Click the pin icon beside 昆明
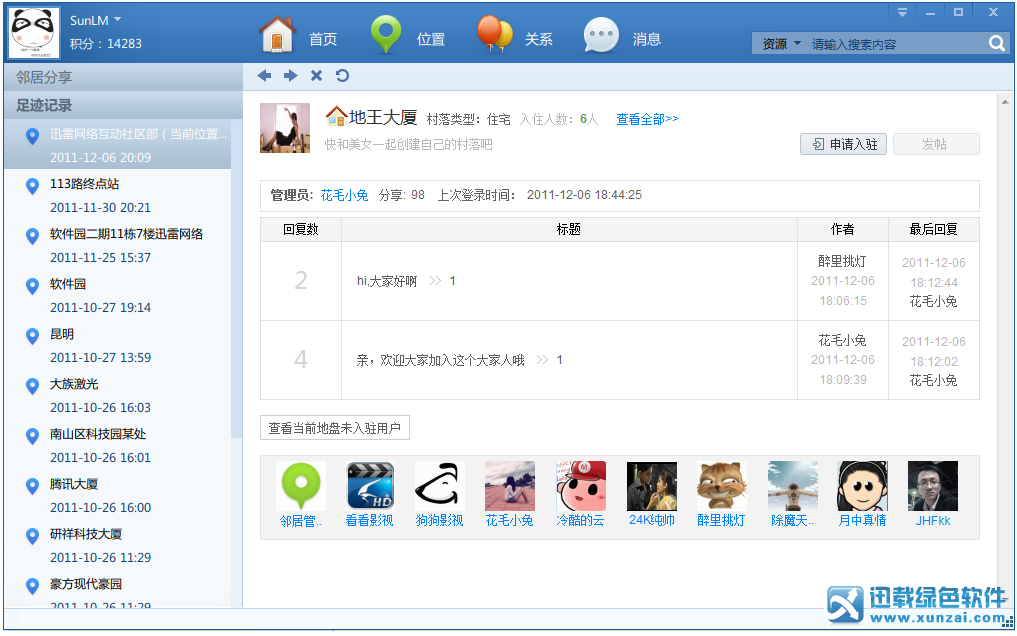 (x=32, y=336)
